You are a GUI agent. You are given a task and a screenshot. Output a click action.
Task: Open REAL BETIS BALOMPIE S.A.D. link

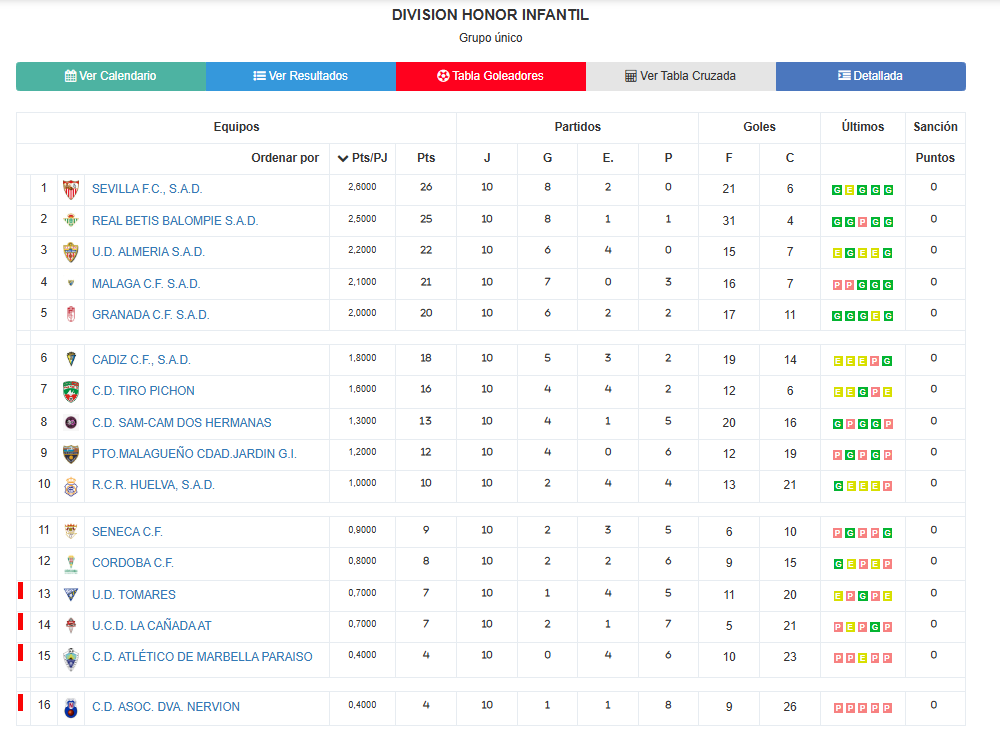pyautogui.click(x=175, y=221)
